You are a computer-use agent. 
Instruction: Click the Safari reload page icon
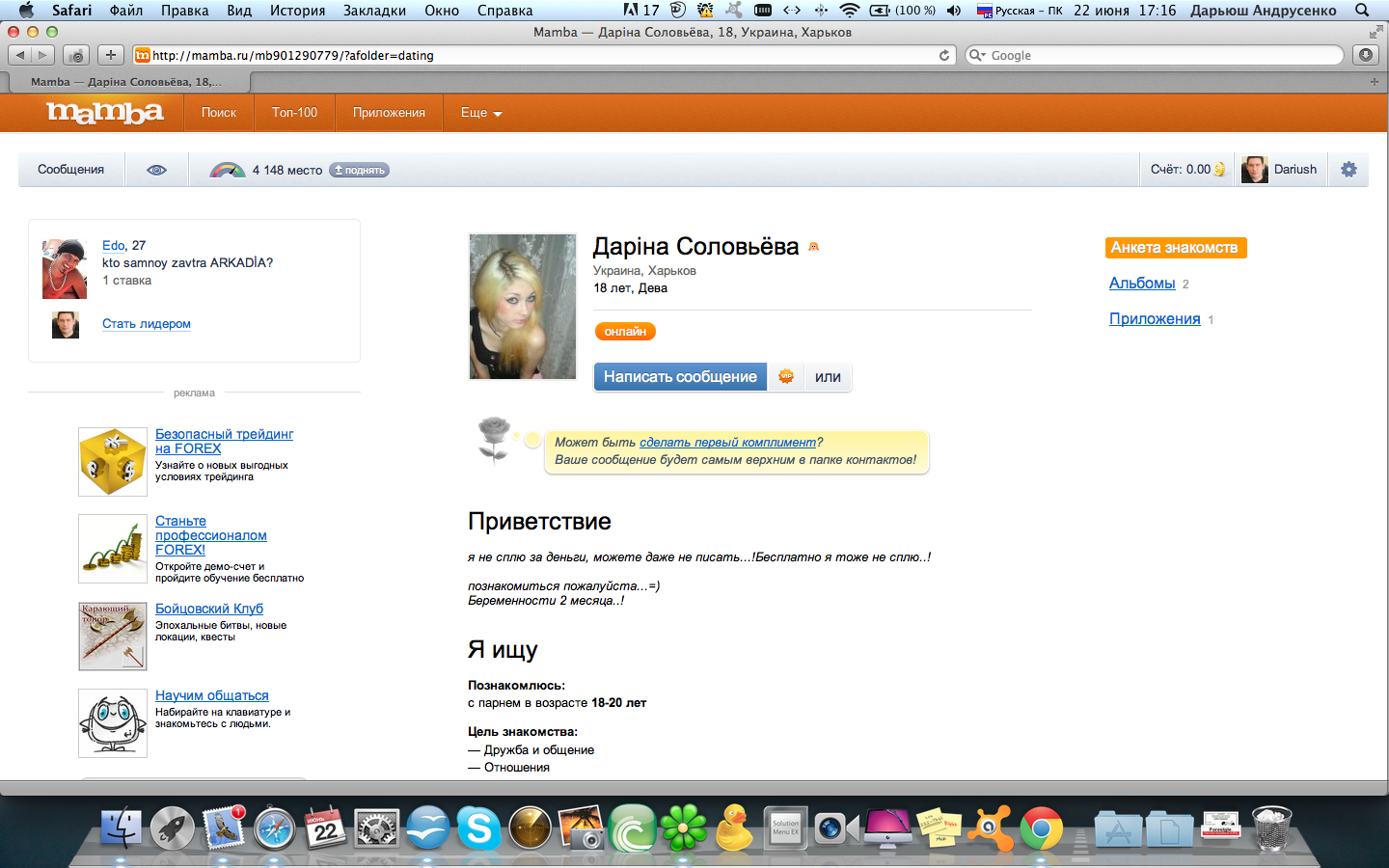pyautogui.click(x=944, y=55)
